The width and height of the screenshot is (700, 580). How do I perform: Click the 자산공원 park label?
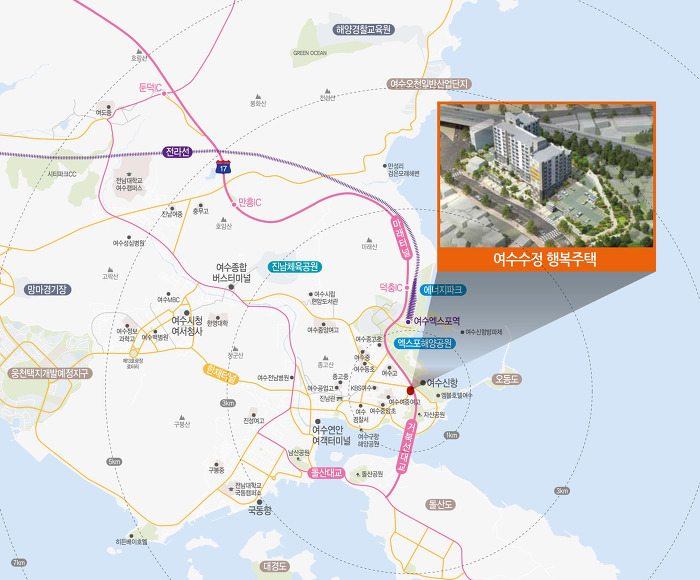click(x=434, y=415)
